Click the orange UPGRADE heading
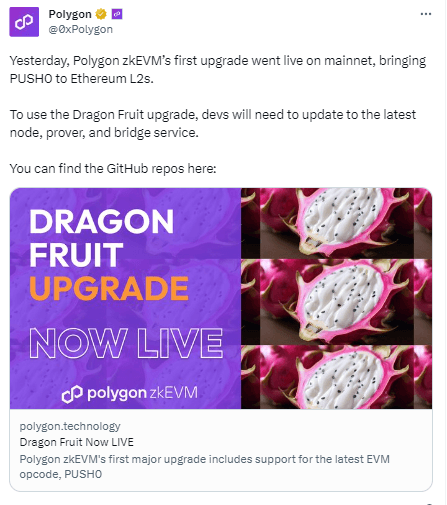Screen dimensions: 447x505 109,288
